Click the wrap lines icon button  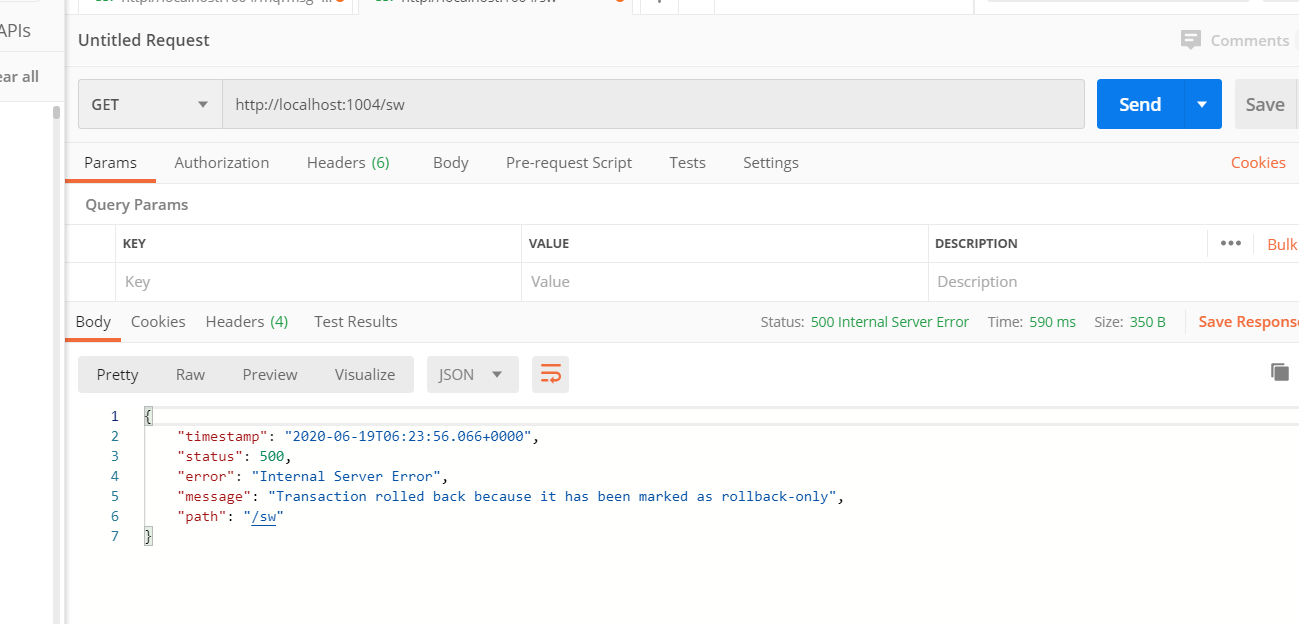pos(550,374)
